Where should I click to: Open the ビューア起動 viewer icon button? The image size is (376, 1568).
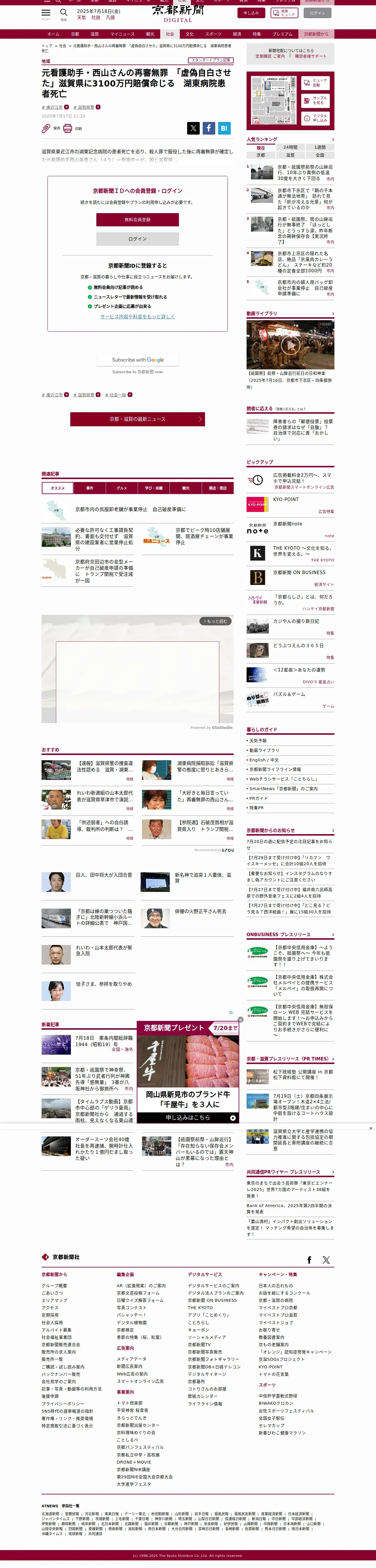tap(315, 83)
